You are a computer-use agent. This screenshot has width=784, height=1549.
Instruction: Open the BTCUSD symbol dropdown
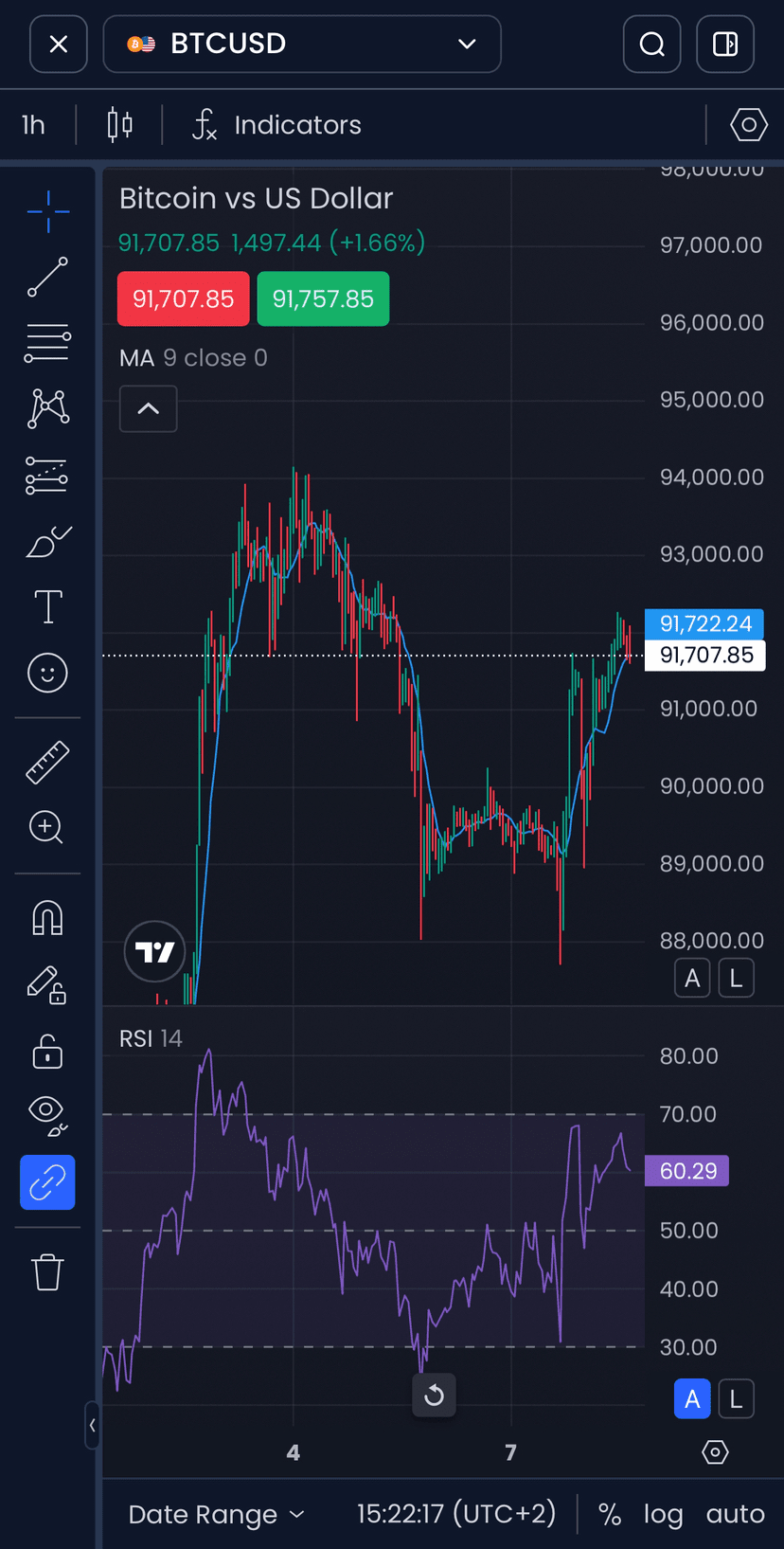302,44
